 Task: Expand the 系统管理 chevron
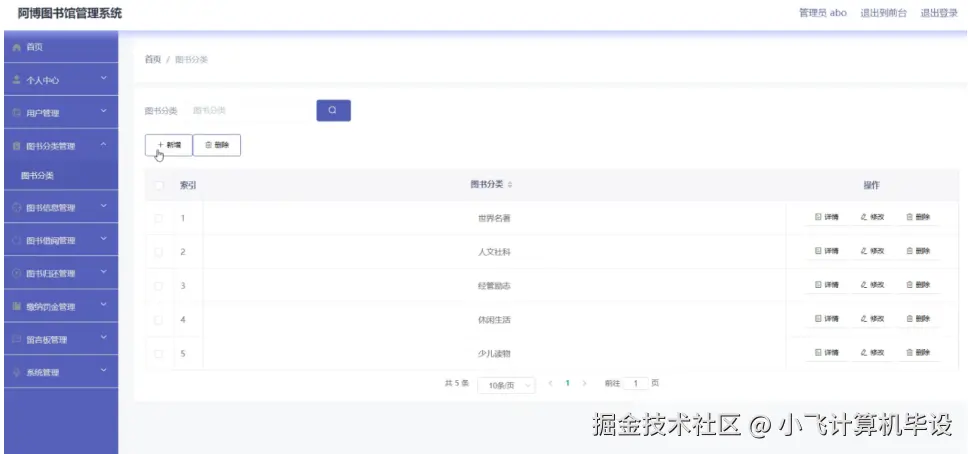pos(104,371)
